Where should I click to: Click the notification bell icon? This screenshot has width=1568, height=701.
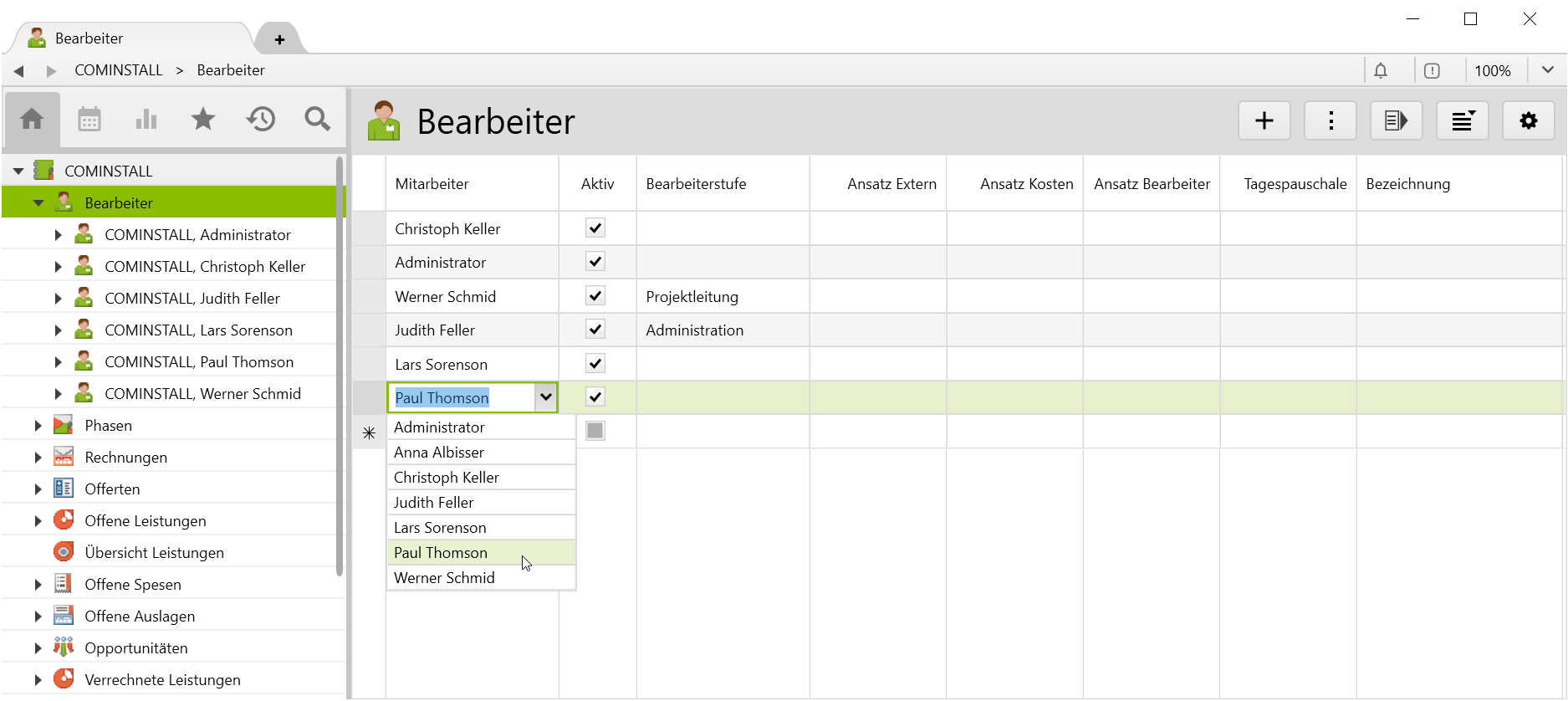click(x=1381, y=71)
